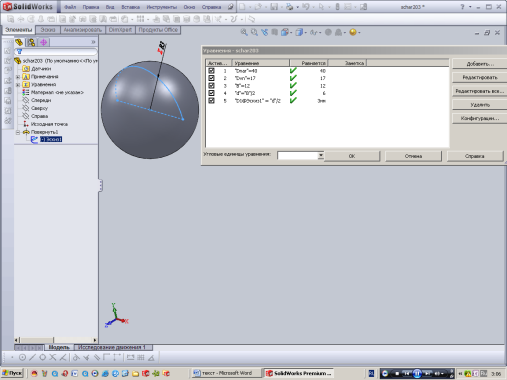Click the Print icon in top toolbar

pyautogui.click(x=289, y=7)
